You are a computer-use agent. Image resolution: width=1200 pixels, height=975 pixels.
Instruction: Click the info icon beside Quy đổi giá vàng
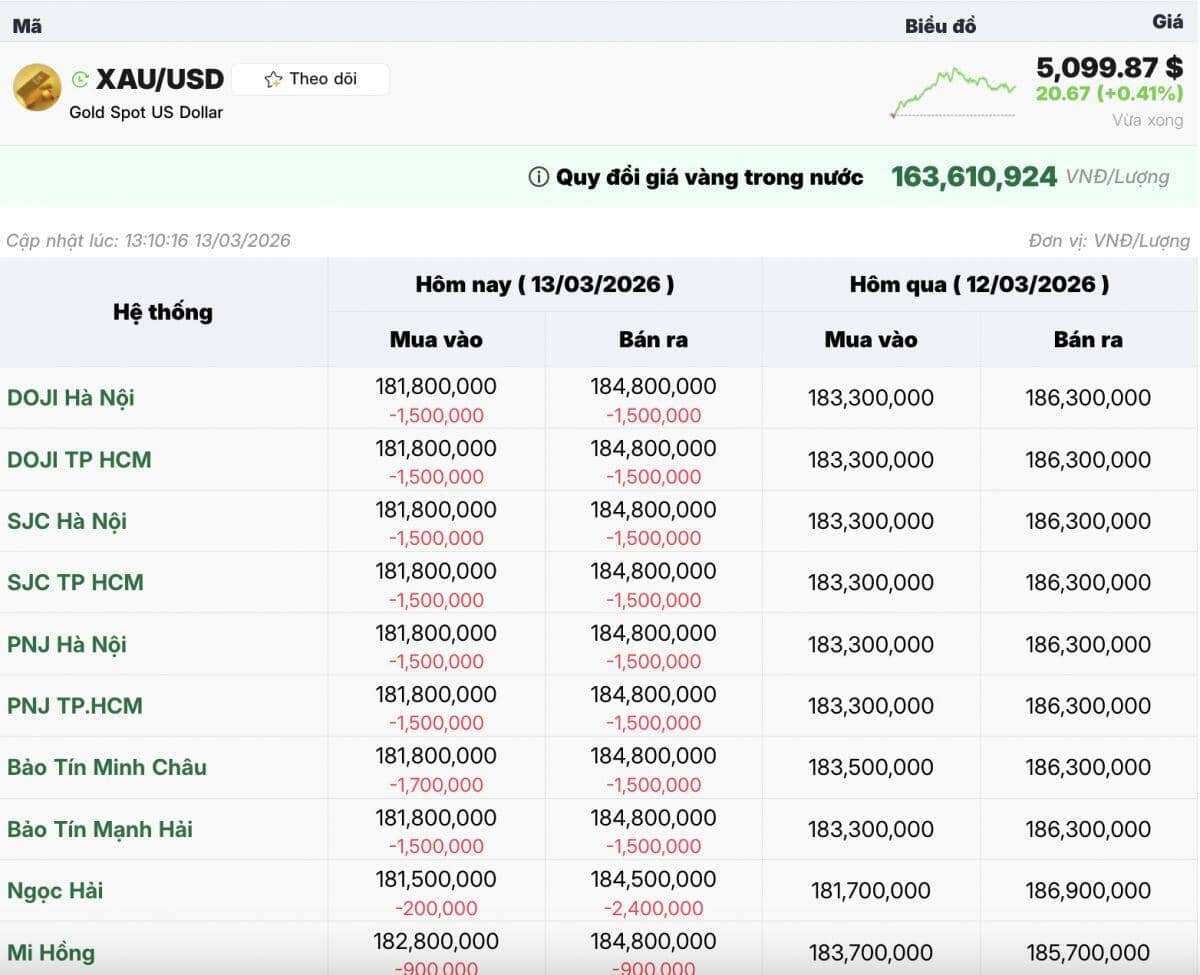538,177
